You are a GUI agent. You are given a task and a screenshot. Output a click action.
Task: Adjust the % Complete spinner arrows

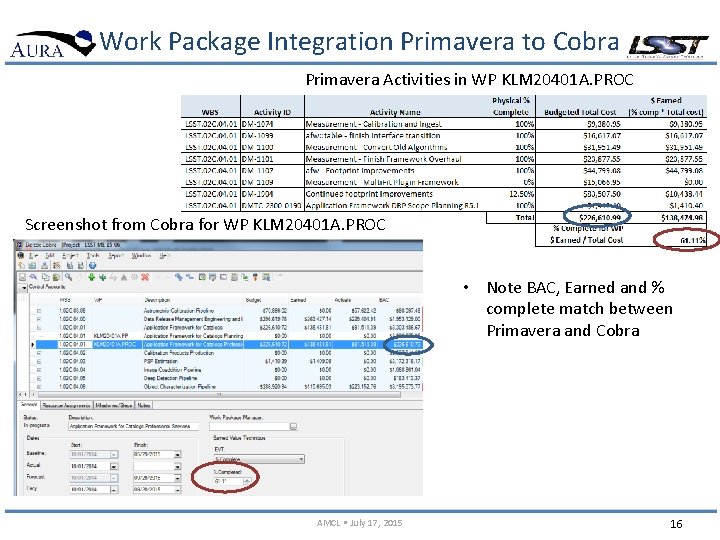[247, 482]
